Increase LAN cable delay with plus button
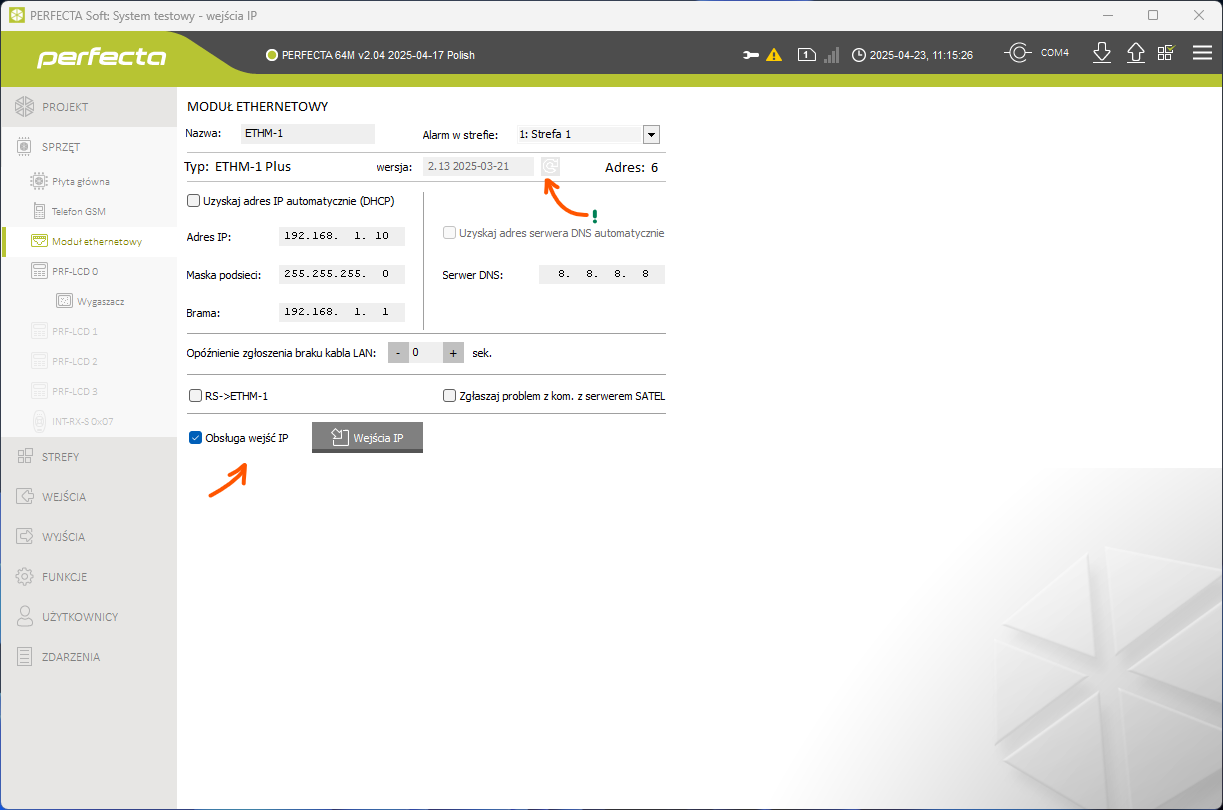Image resolution: width=1223 pixels, height=810 pixels. (453, 353)
